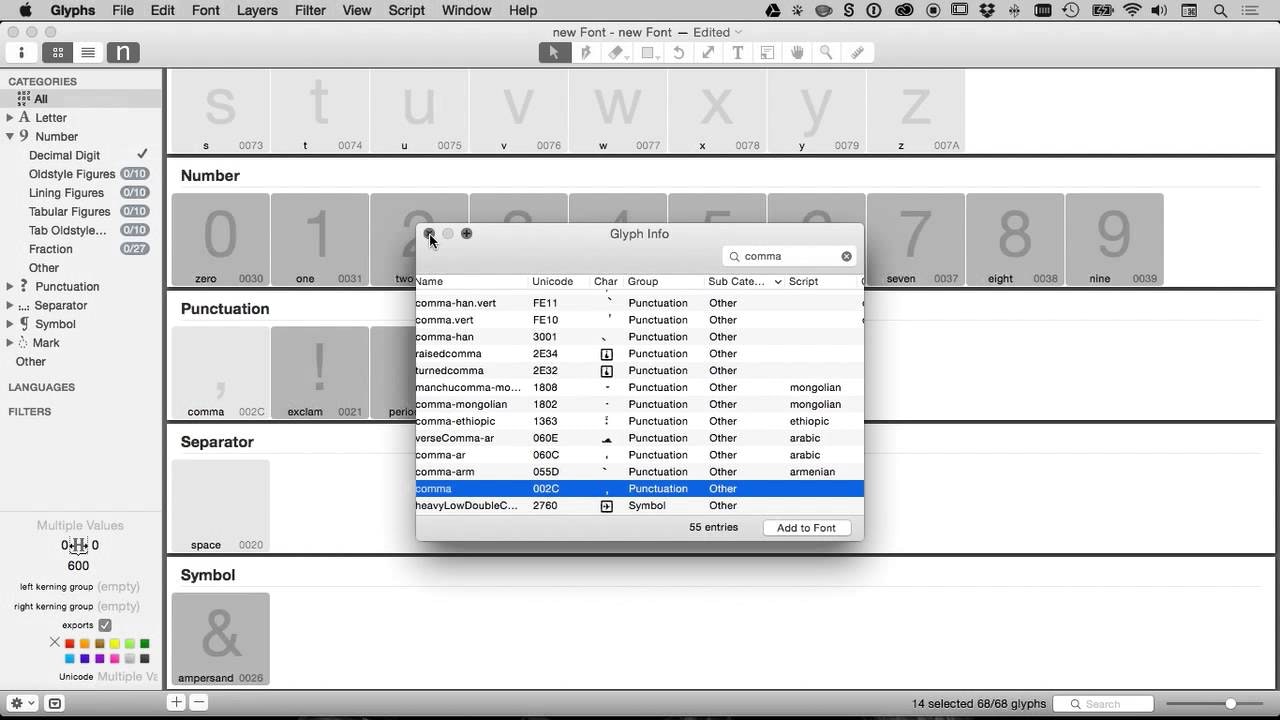
Task: Toggle Decimal Digit checkmark in sidebar
Action: (x=142, y=154)
